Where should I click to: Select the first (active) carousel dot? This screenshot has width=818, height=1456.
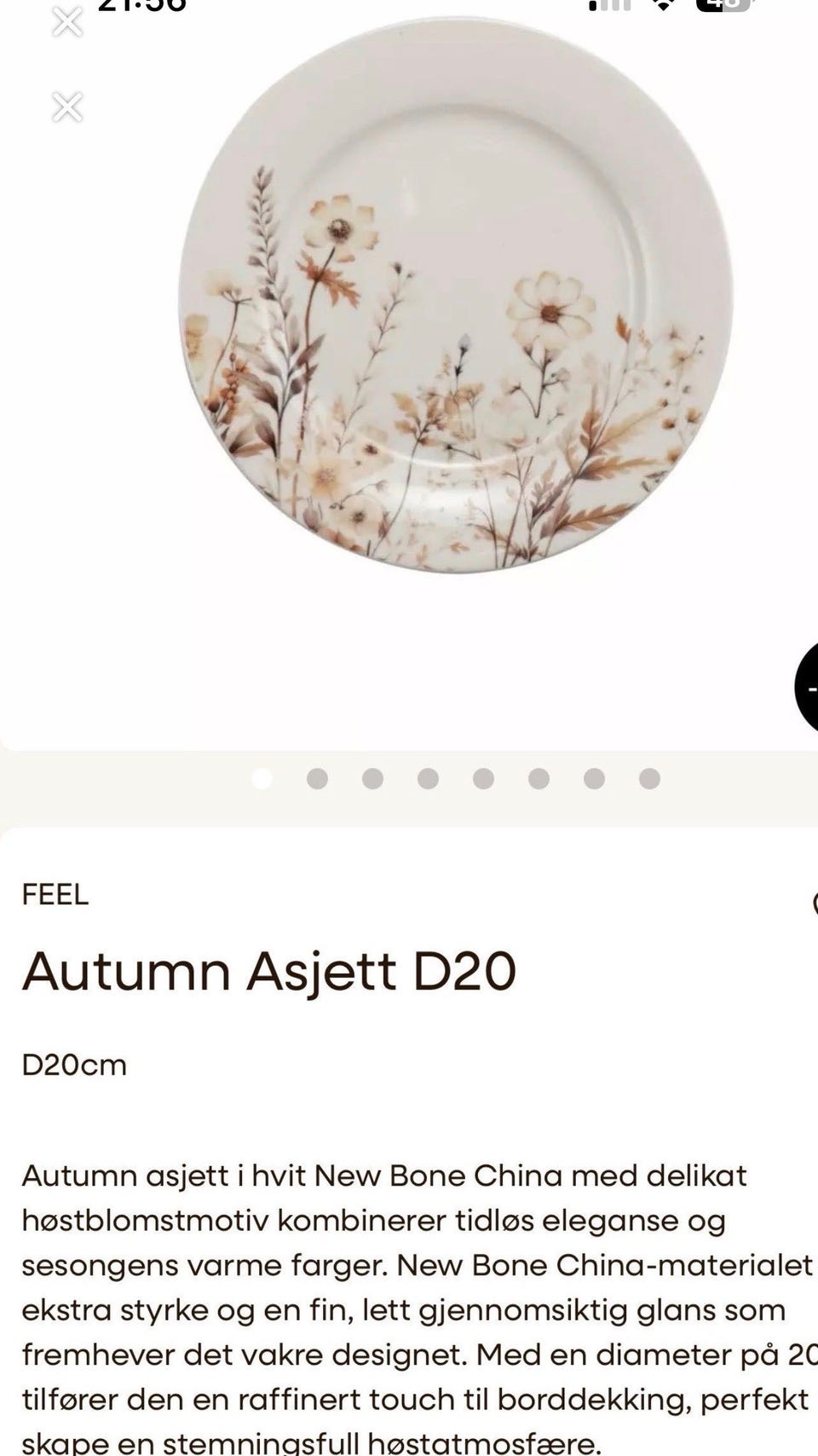[262, 778]
